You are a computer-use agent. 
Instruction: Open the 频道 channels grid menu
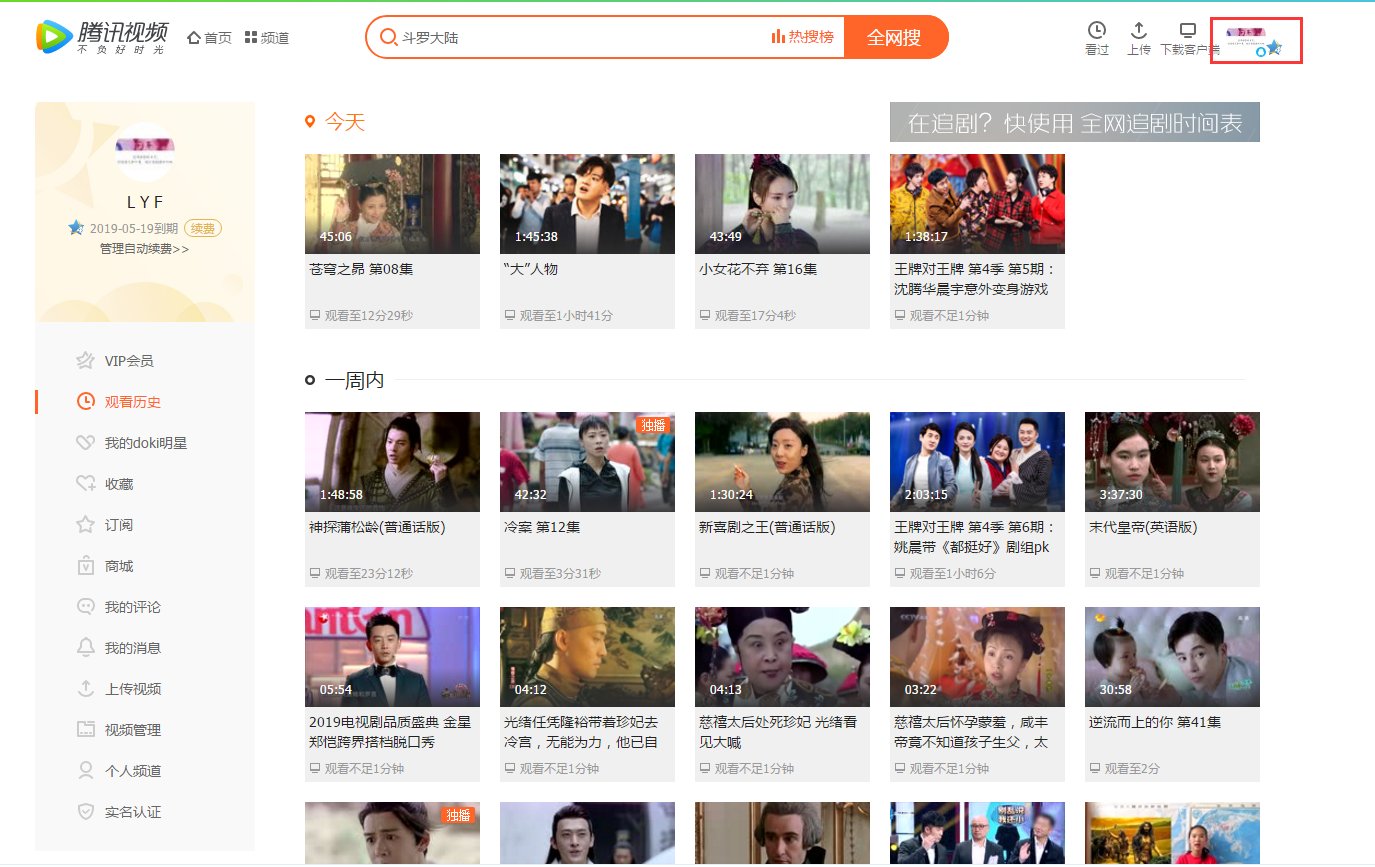point(267,38)
